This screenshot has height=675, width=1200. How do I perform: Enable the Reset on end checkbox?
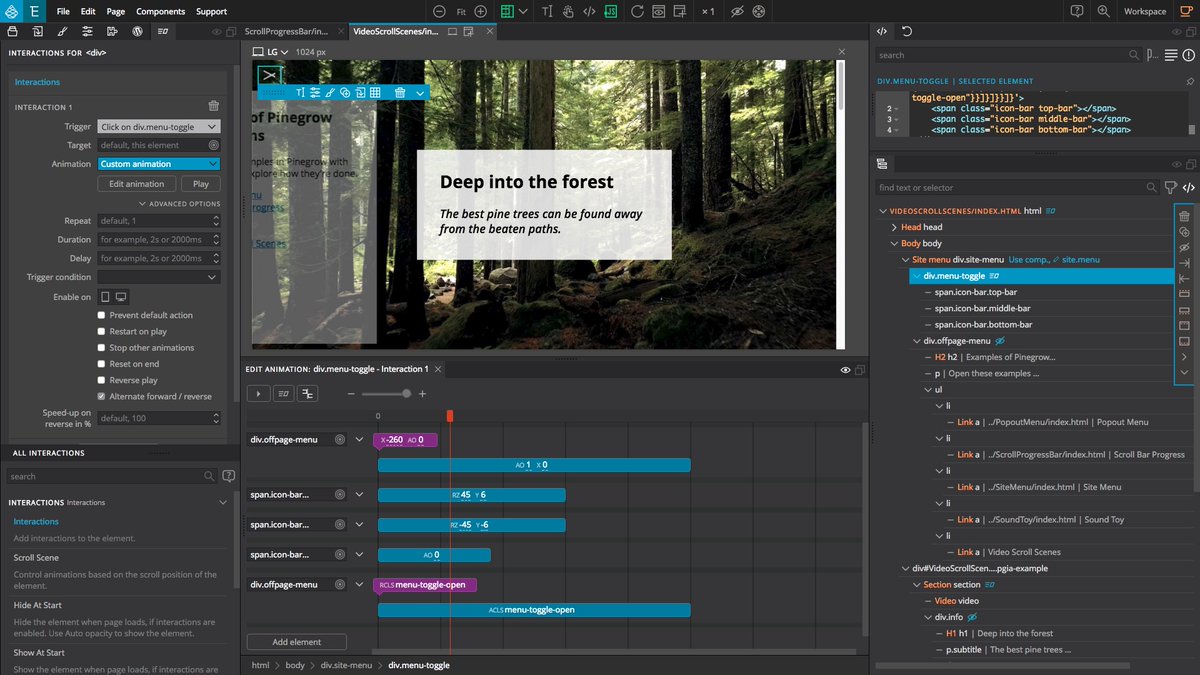101,364
